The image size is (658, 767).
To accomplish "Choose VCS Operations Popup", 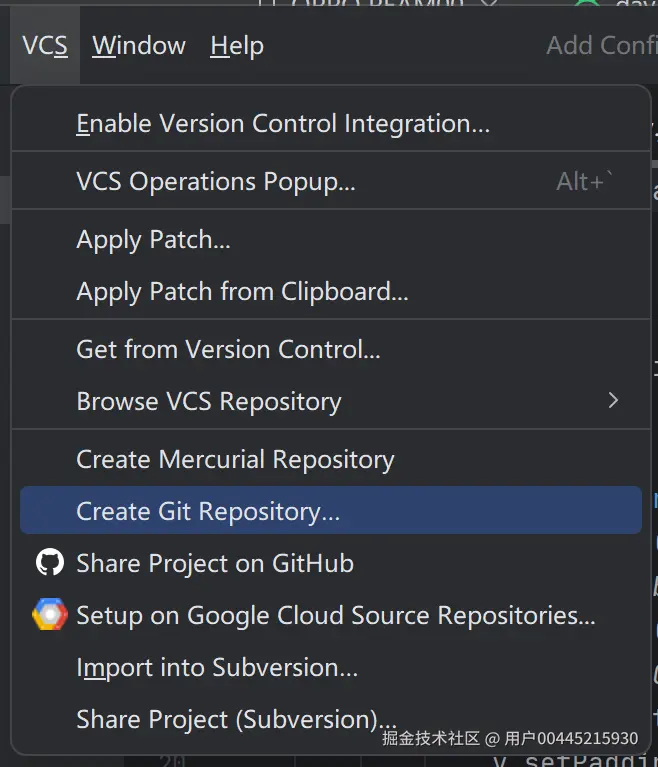I will 216,182.
